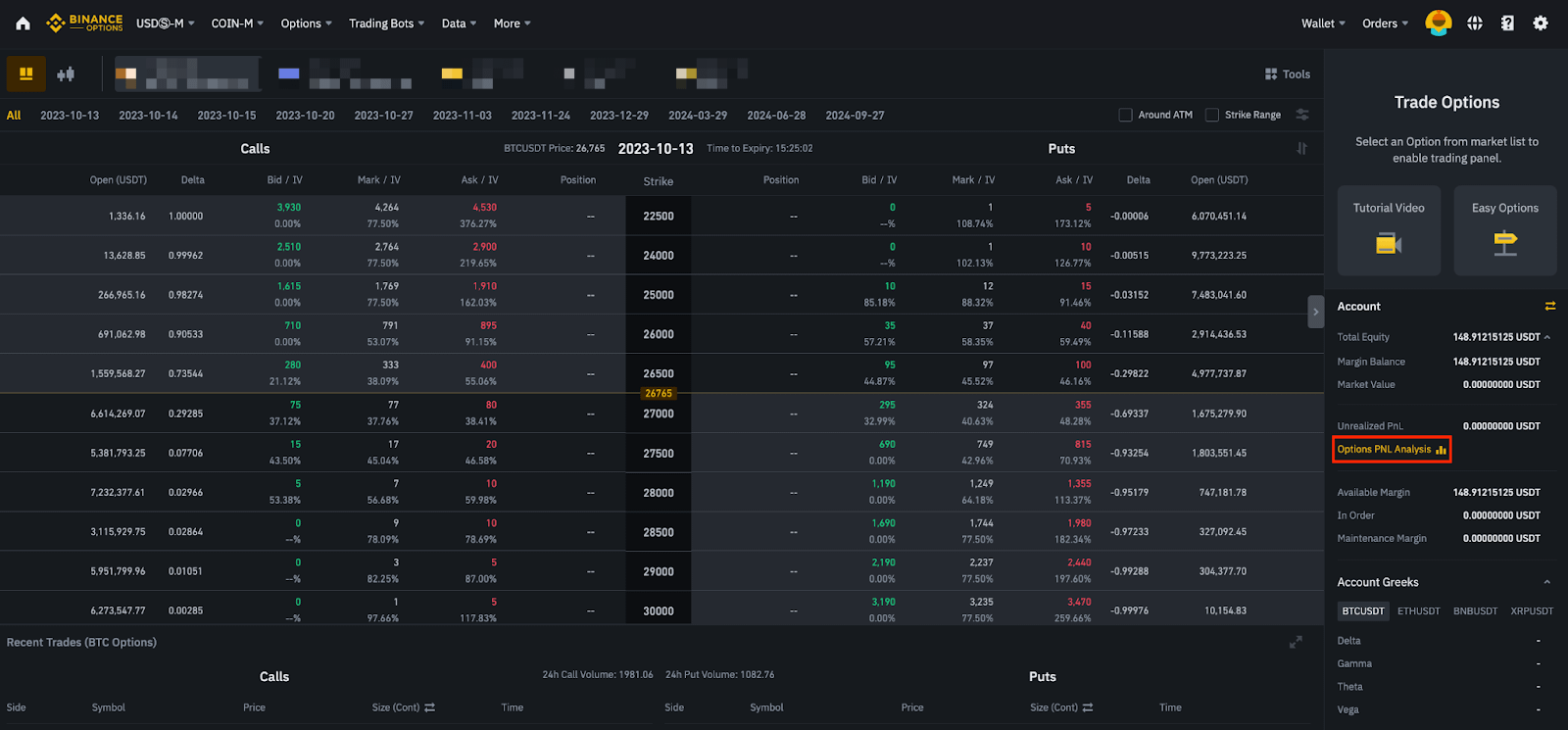The height and width of the screenshot is (730, 1568).
Task: Open the language globe icon
Action: [1475, 23]
